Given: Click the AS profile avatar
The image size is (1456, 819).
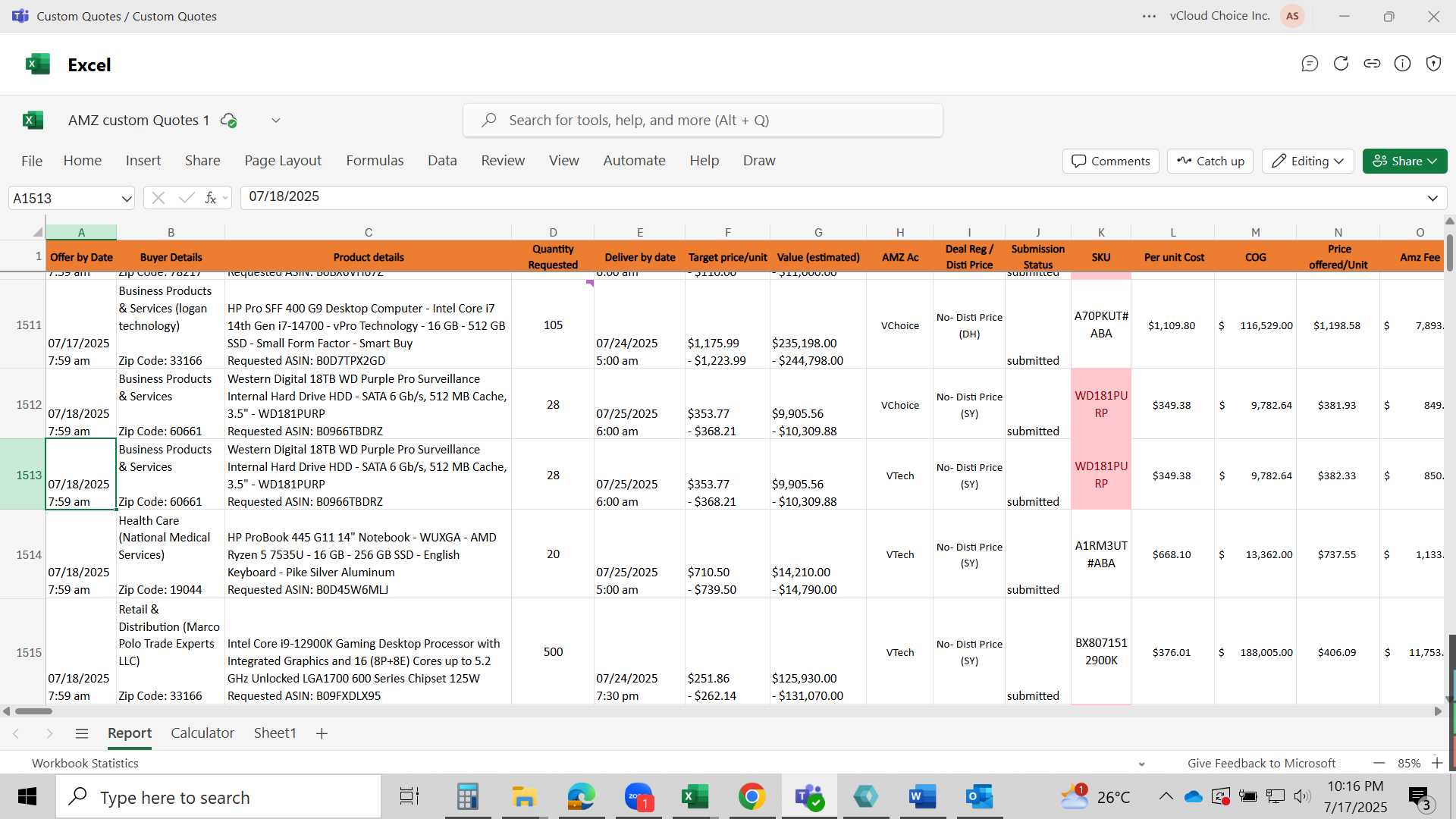Looking at the screenshot, I should (x=1292, y=16).
